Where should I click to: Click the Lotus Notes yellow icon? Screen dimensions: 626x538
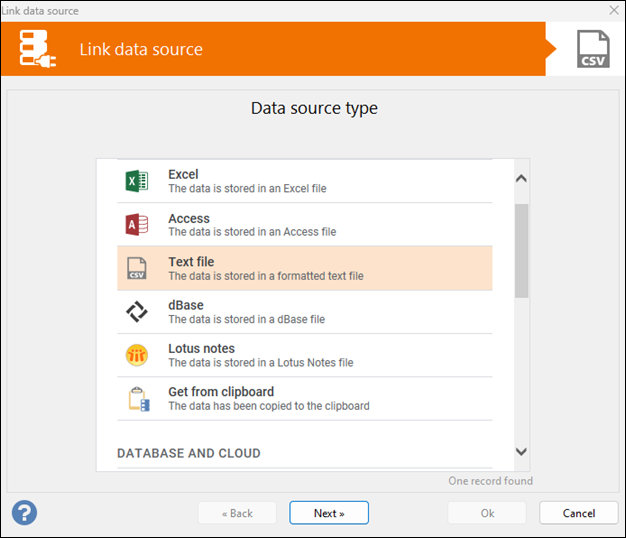click(x=136, y=355)
